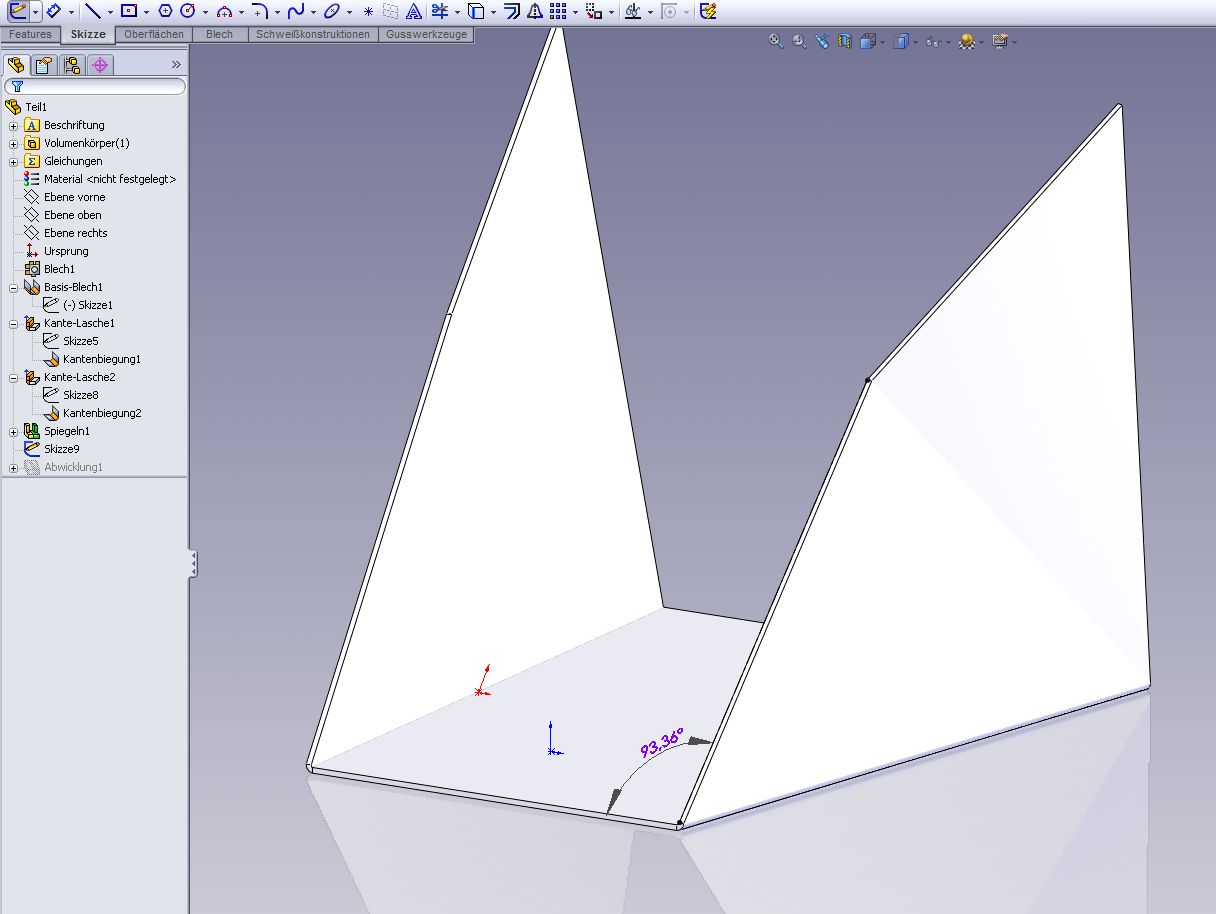Select the Line sketch tool

92,11
